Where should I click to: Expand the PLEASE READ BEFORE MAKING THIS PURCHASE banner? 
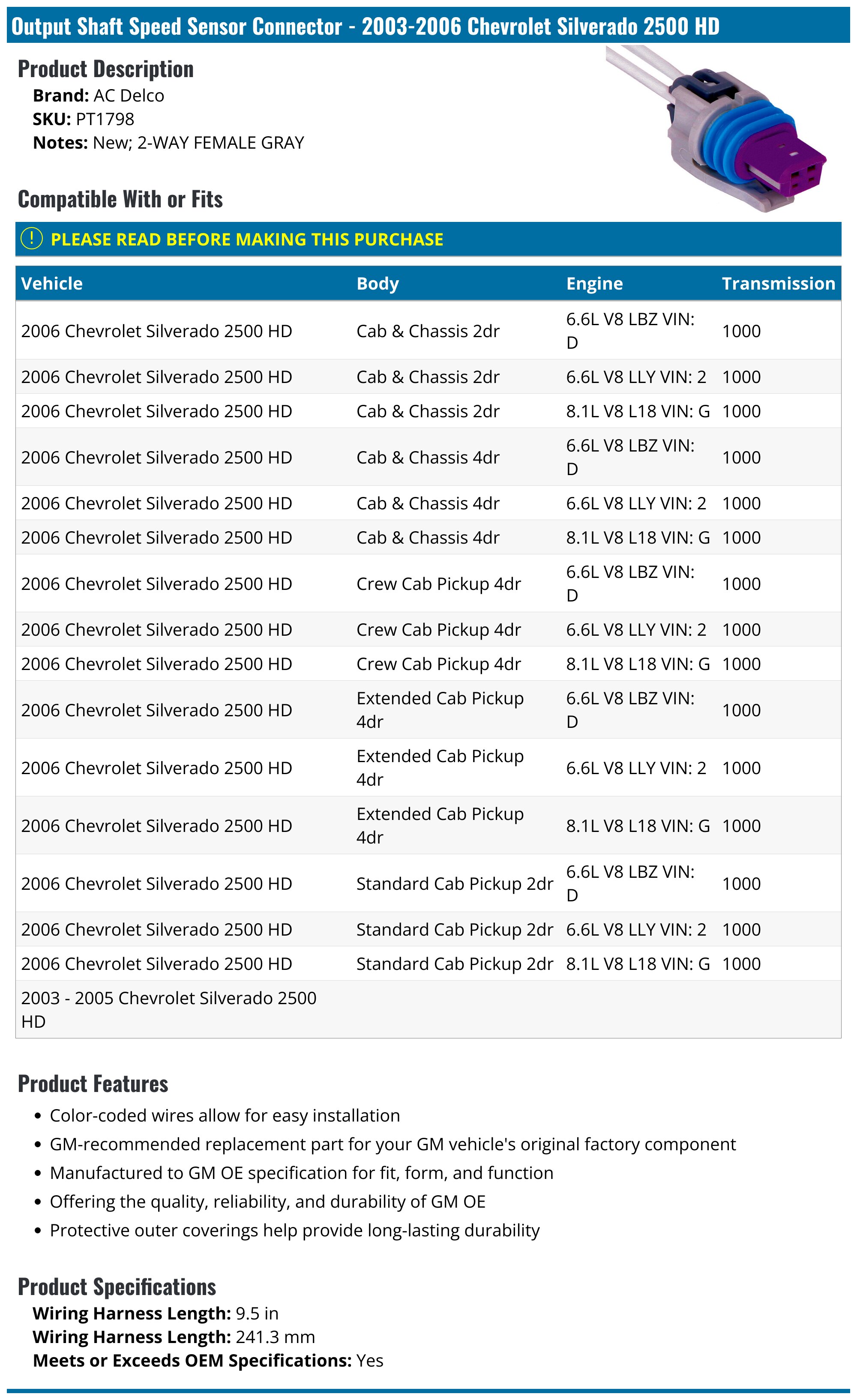pos(428,239)
